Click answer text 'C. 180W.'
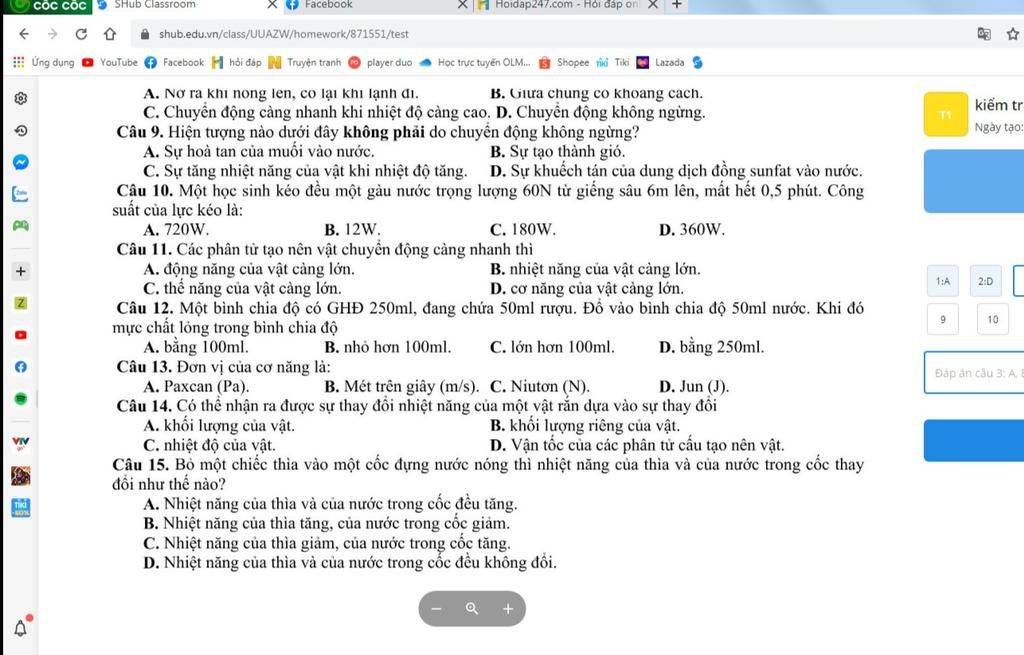Viewport: 1024px width, 655px height. point(522,230)
